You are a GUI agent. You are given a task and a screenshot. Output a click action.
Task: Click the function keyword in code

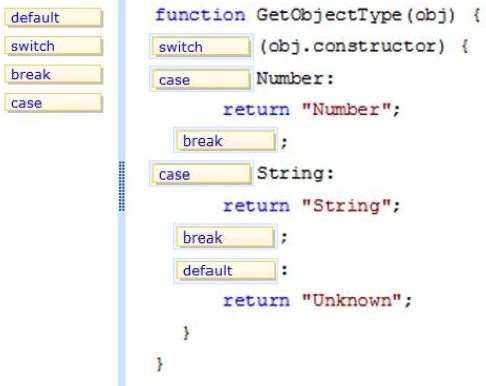(x=200, y=15)
